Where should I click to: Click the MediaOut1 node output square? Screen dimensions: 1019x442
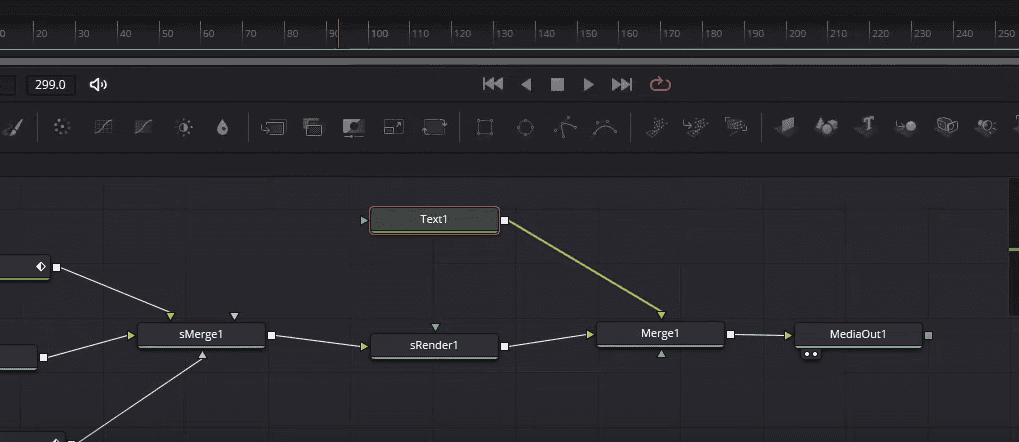929,335
